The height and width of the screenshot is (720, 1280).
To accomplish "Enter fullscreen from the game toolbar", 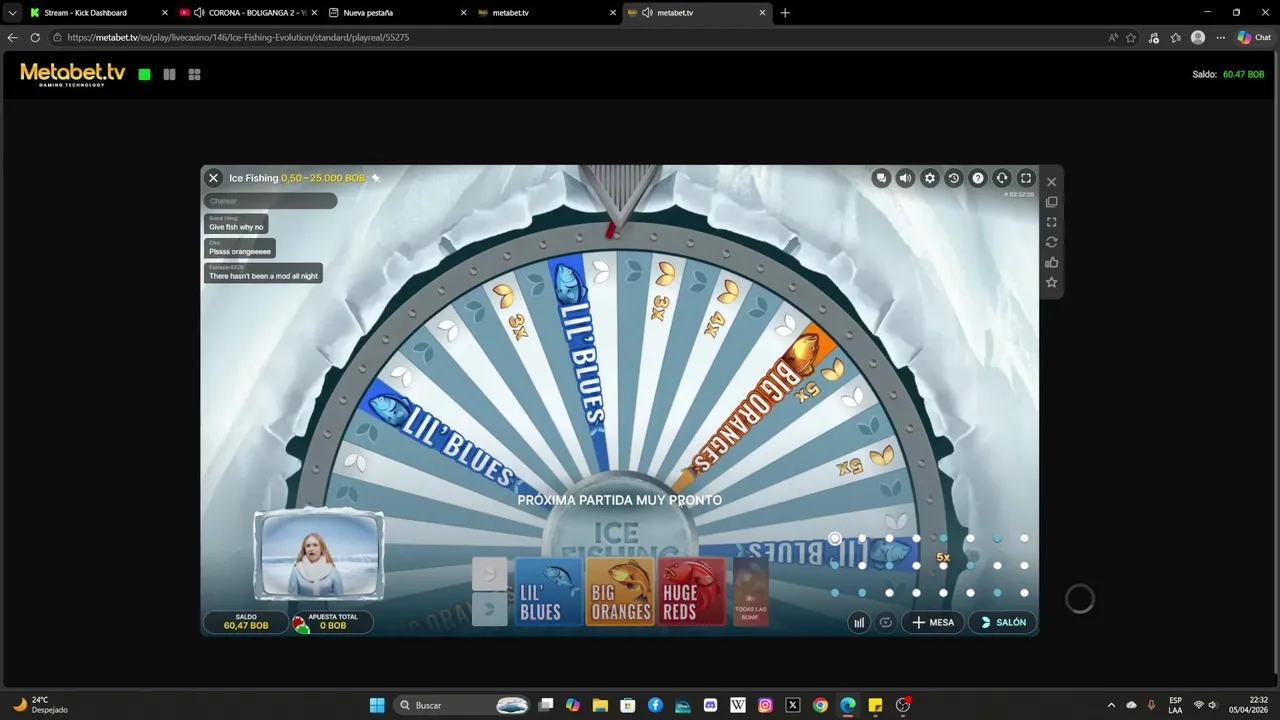I will click(x=1026, y=178).
